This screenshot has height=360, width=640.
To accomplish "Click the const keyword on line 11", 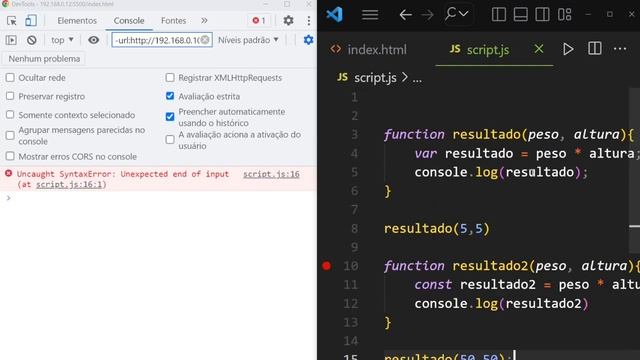I will (433, 285).
